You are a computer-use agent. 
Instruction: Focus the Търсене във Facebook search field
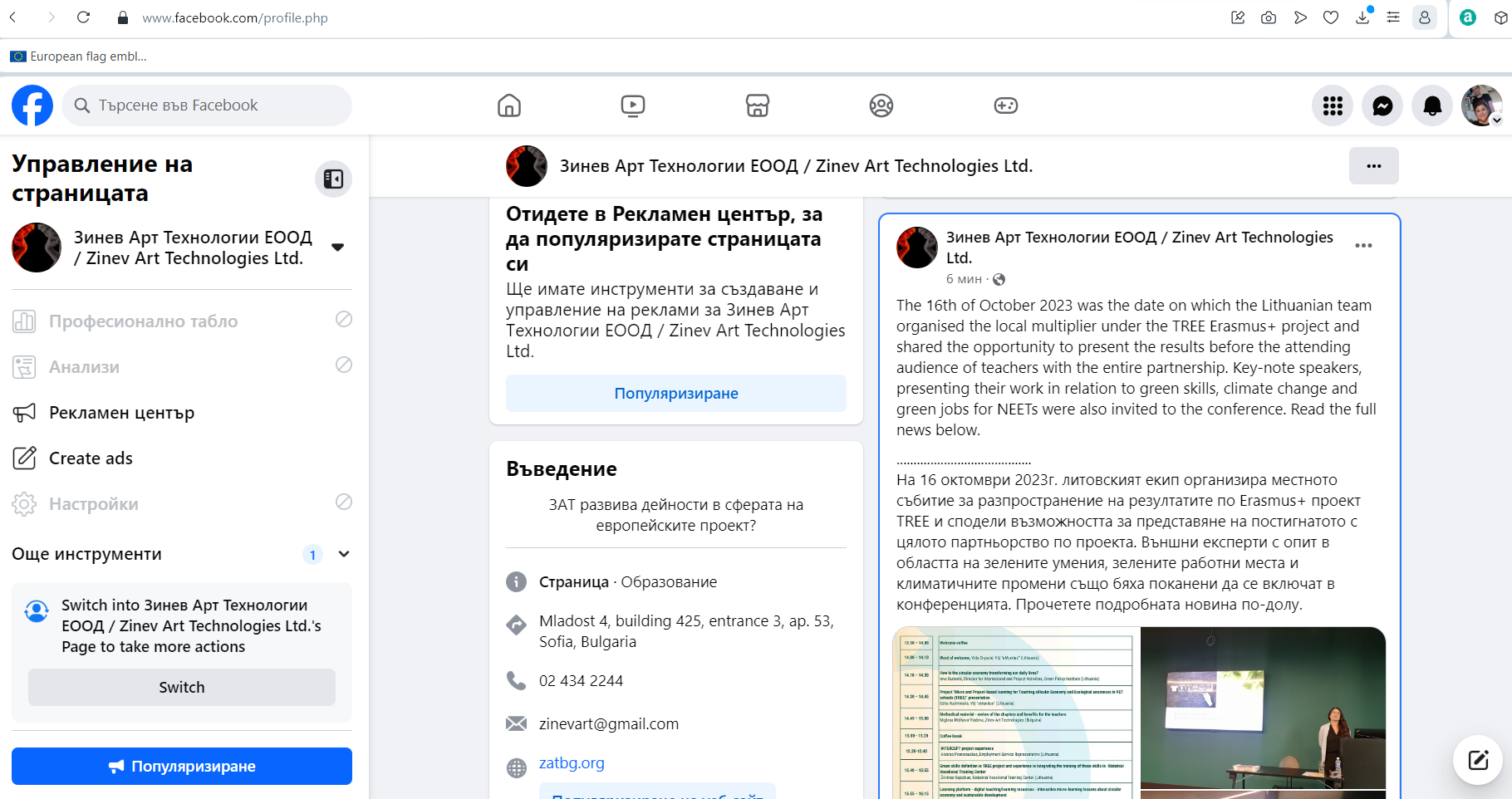coord(207,105)
